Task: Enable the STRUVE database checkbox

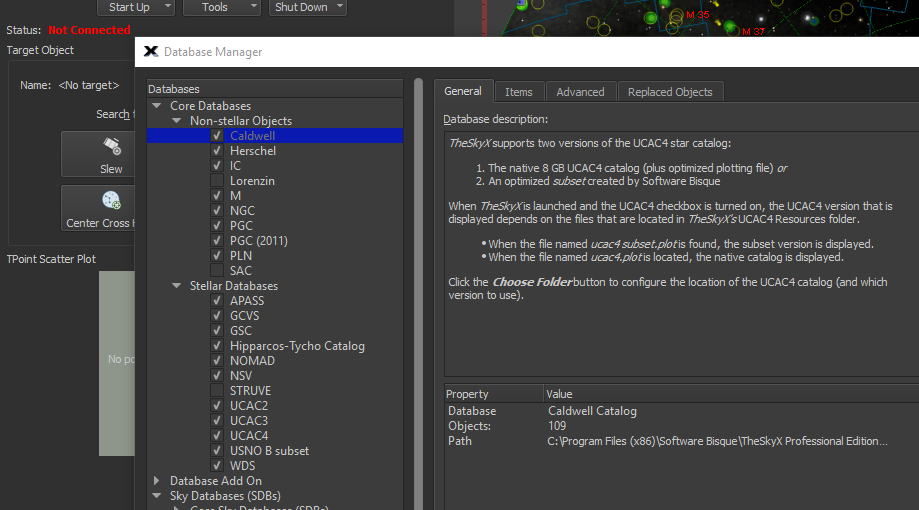Action: pyautogui.click(x=217, y=390)
